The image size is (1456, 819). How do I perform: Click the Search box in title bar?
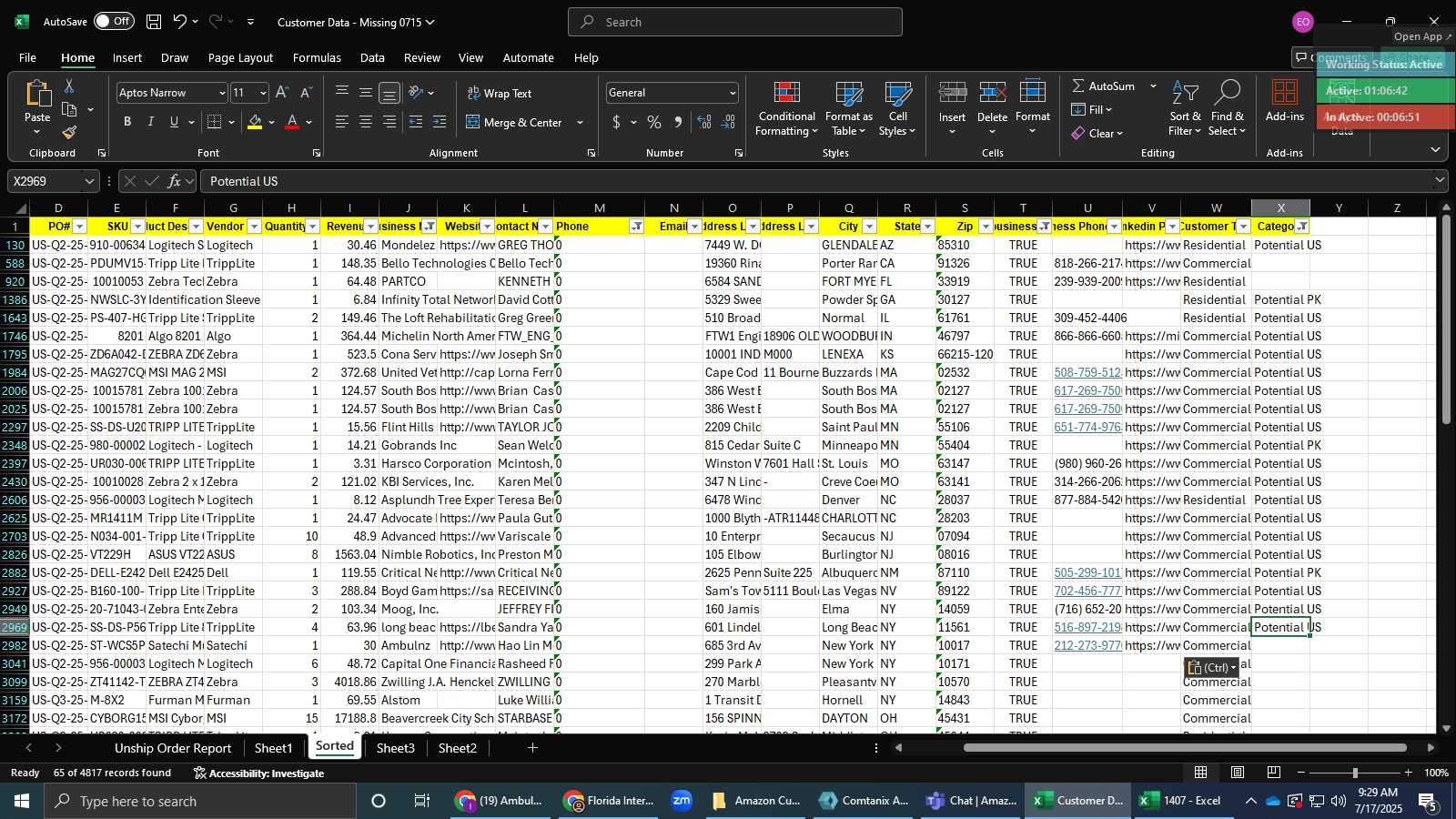point(735,22)
